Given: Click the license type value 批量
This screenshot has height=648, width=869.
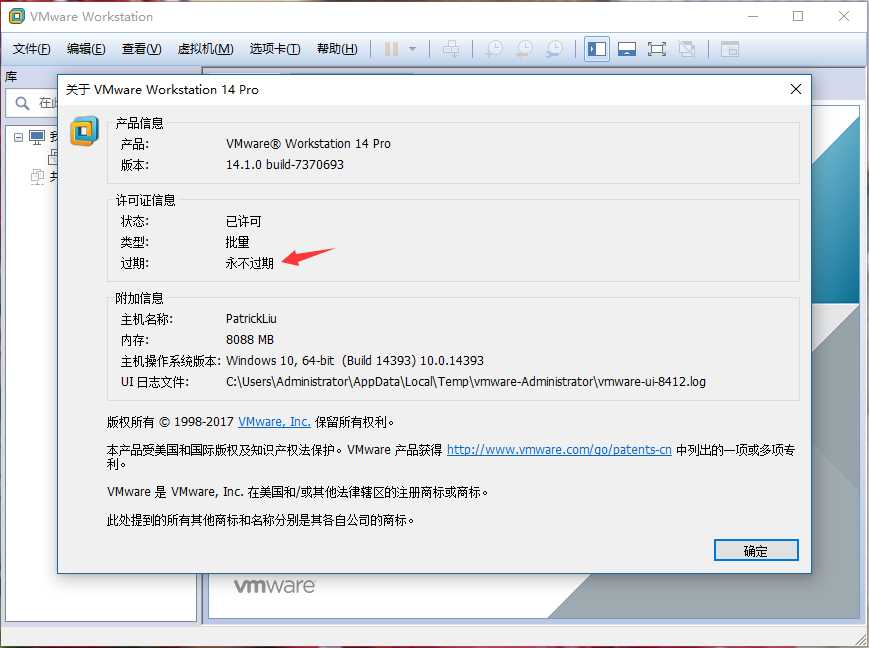Looking at the screenshot, I should (x=237, y=242).
